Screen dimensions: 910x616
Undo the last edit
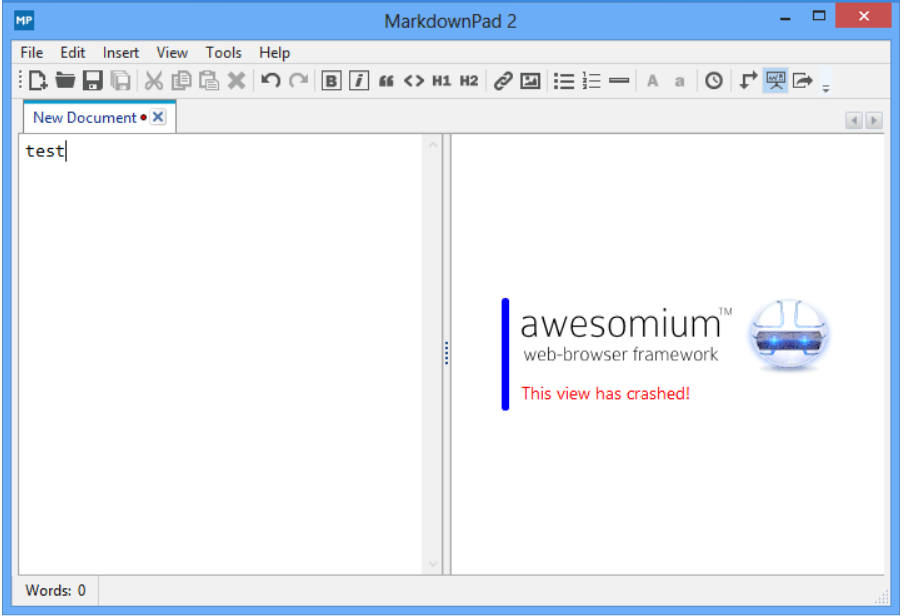pos(270,81)
